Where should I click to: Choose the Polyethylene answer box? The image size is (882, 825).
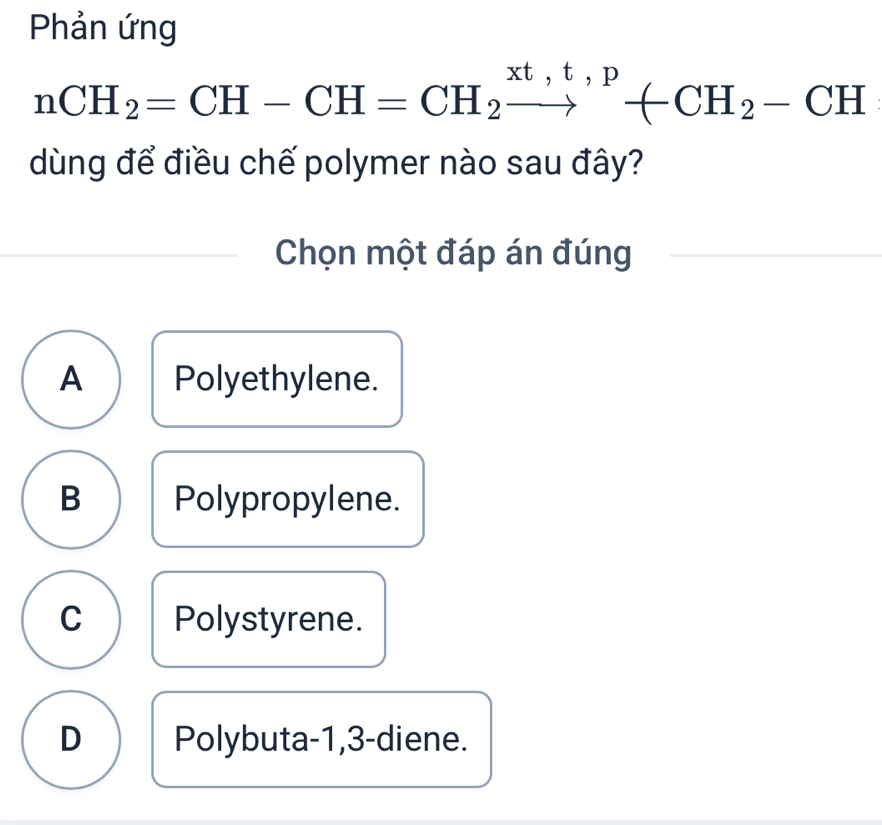tap(277, 379)
